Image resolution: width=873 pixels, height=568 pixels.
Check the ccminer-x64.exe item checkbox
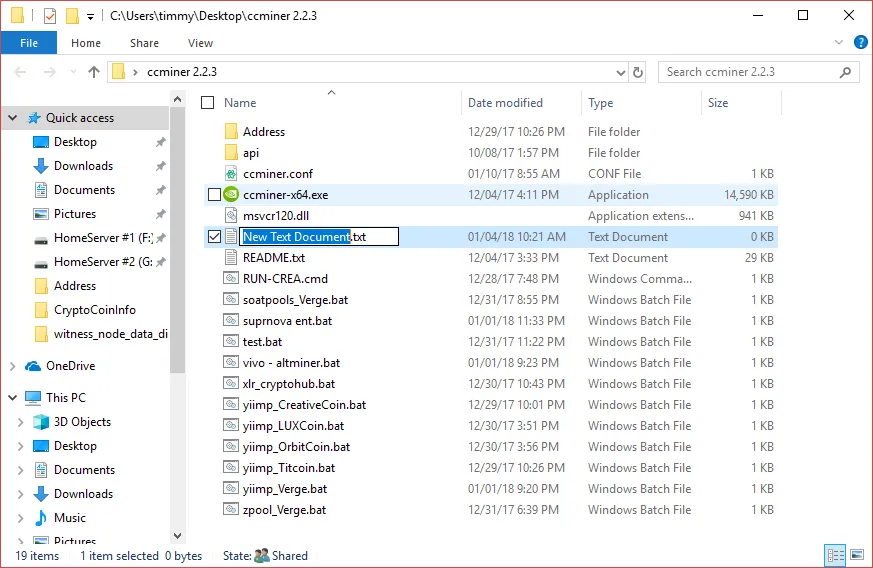pos(214,194)
